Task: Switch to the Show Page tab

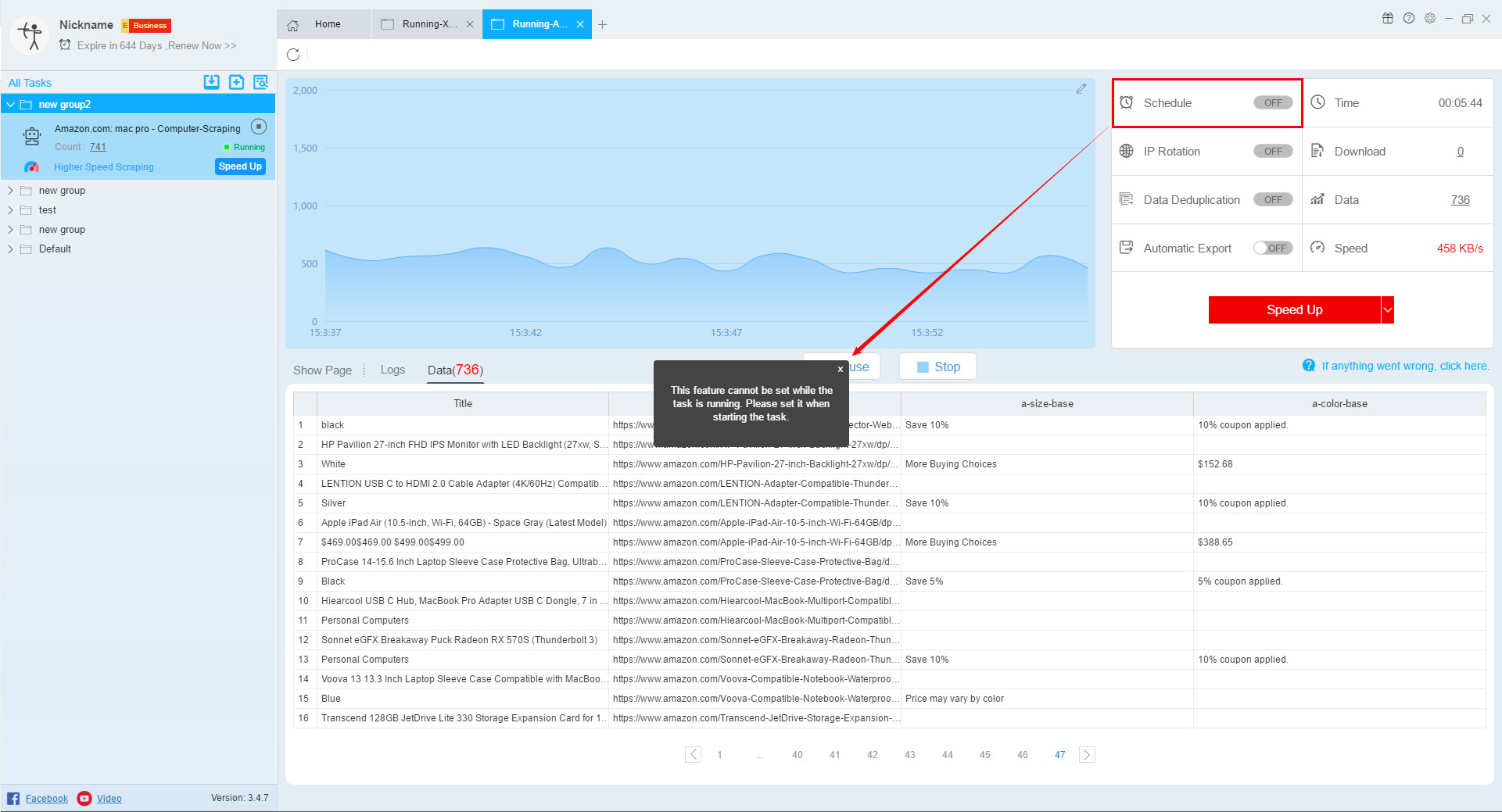Action: (322, 370)
